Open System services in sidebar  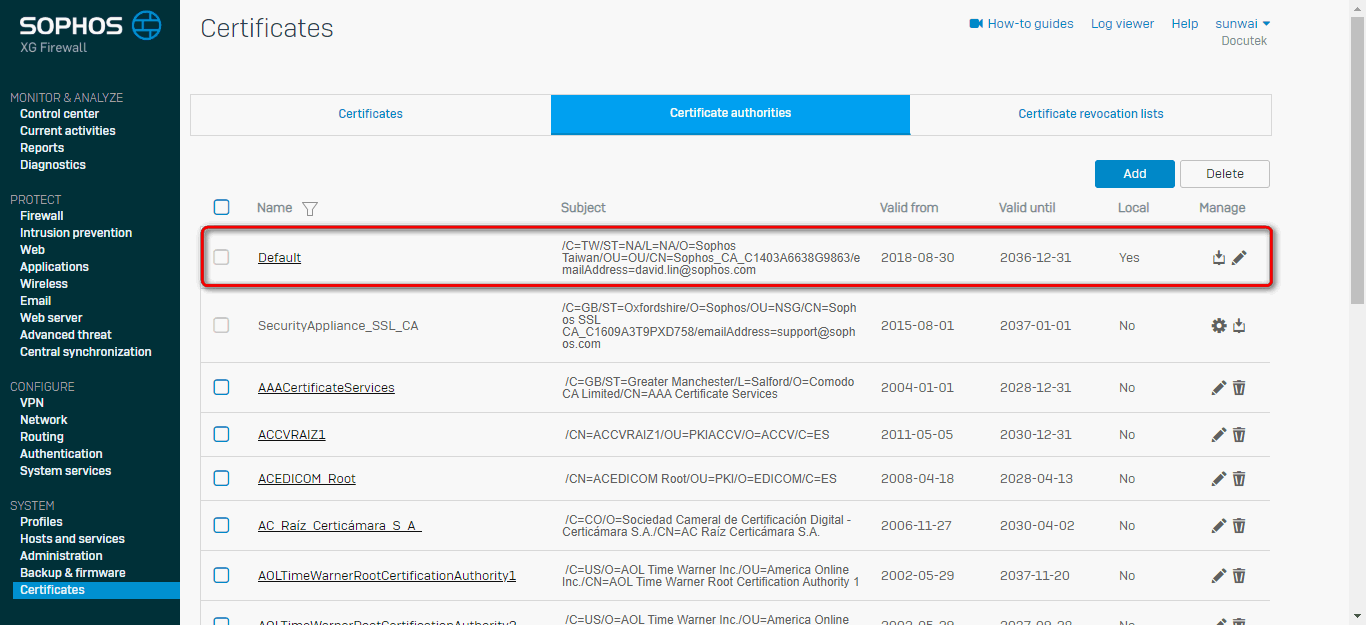pyautogui.click(x=66, y=471)
